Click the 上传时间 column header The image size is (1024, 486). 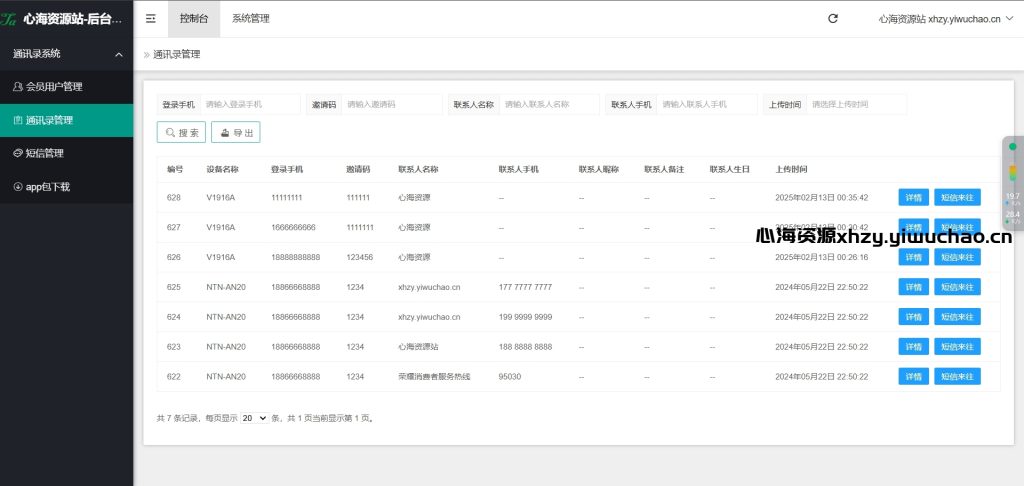click(792, 169)
